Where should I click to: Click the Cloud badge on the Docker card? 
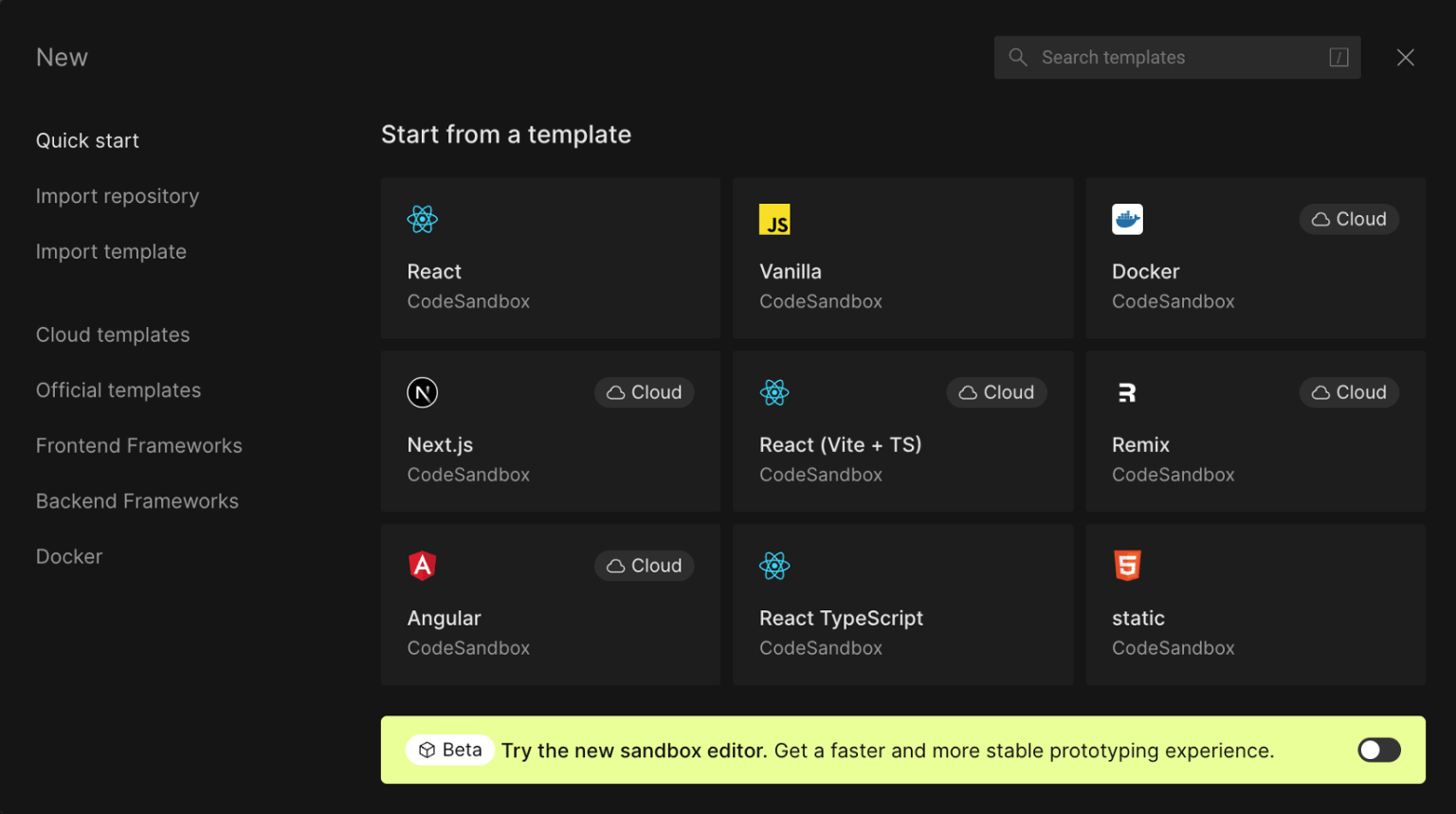point(1349,219)
